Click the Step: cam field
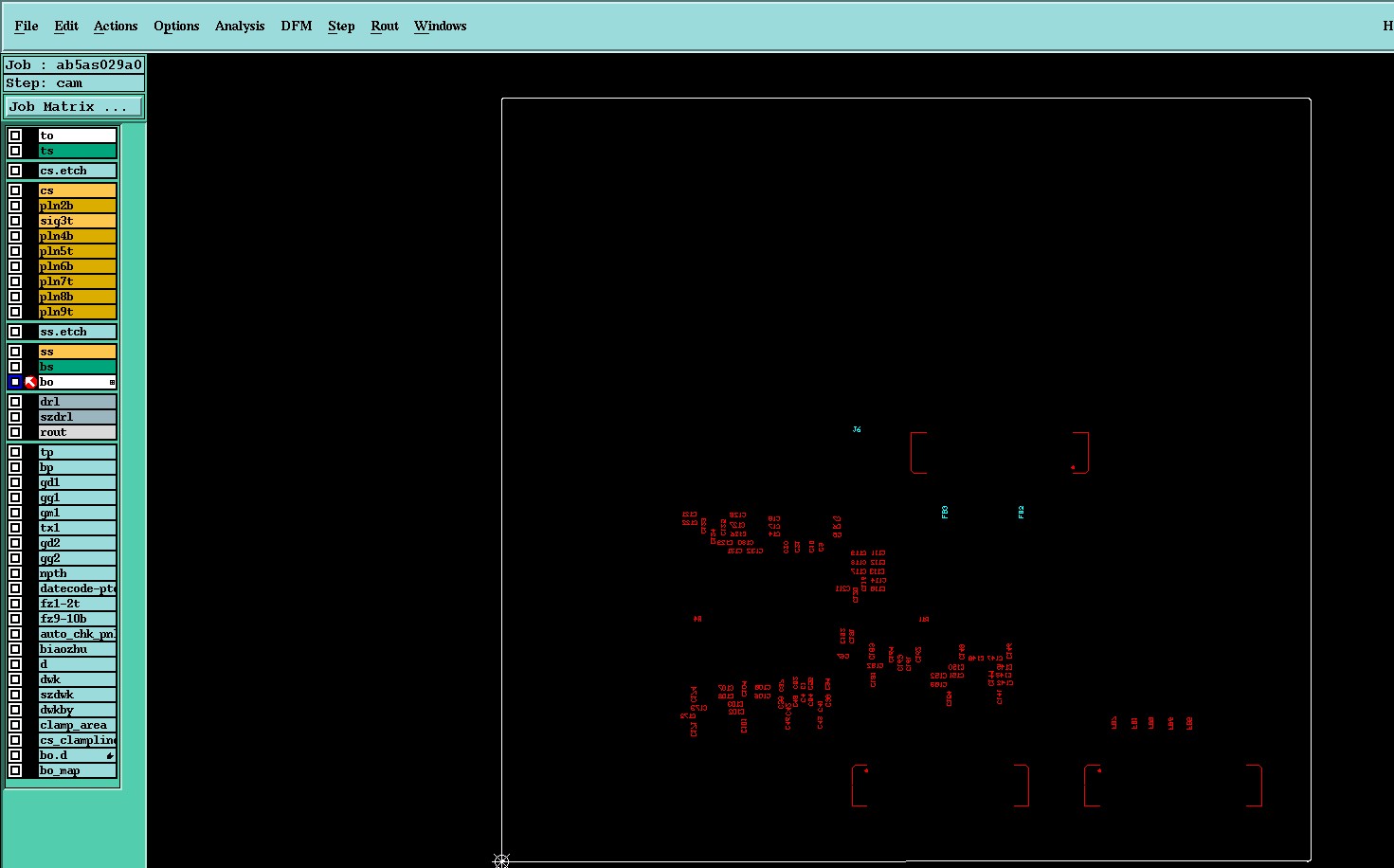Image resolution: width=1394 pixels, height=868 pixels. [x=73, y=82]
